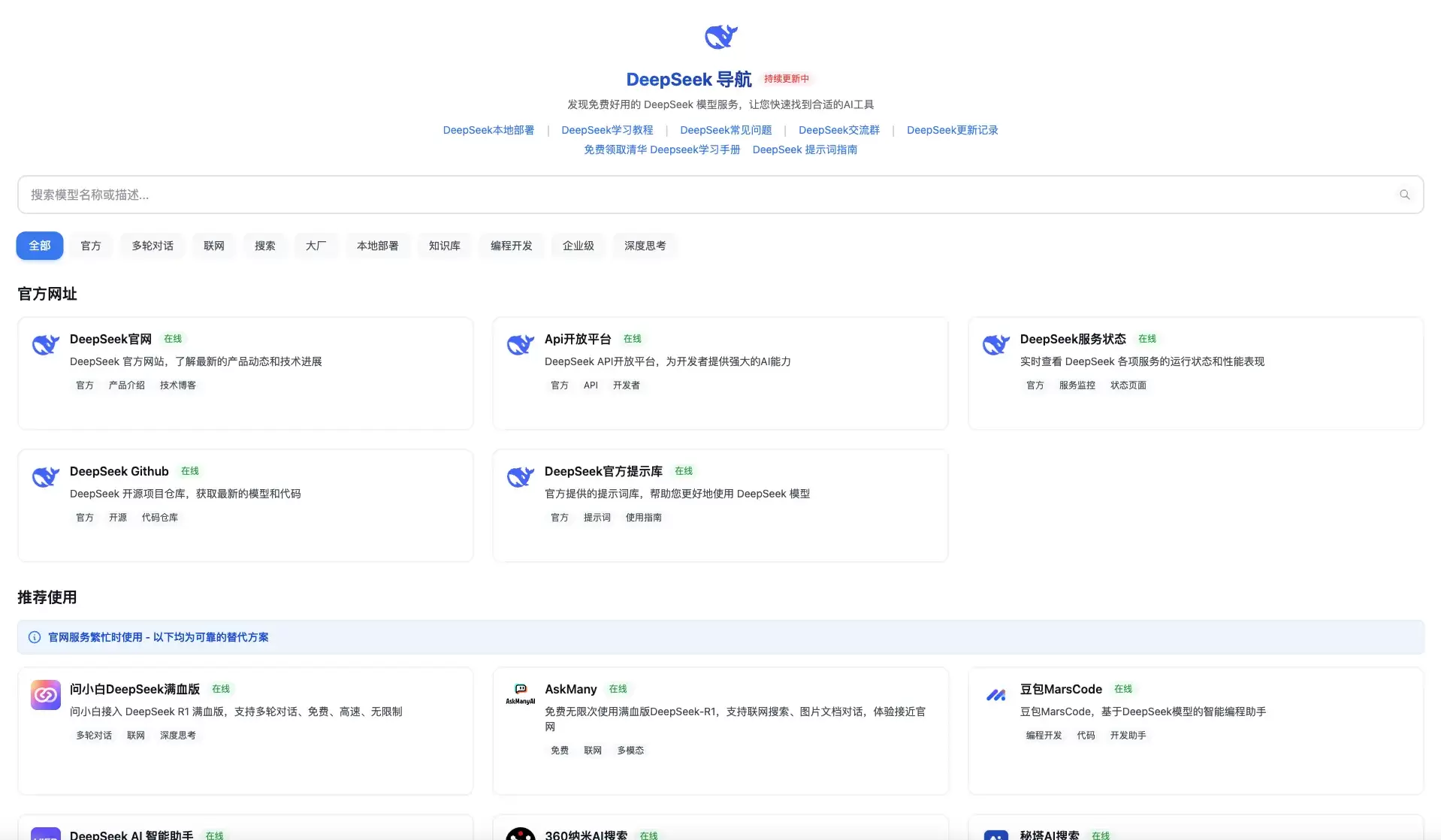Select the 本地部署 filter tab
This screenshot has width=1441, height=840.
click(x=378, y=246)
